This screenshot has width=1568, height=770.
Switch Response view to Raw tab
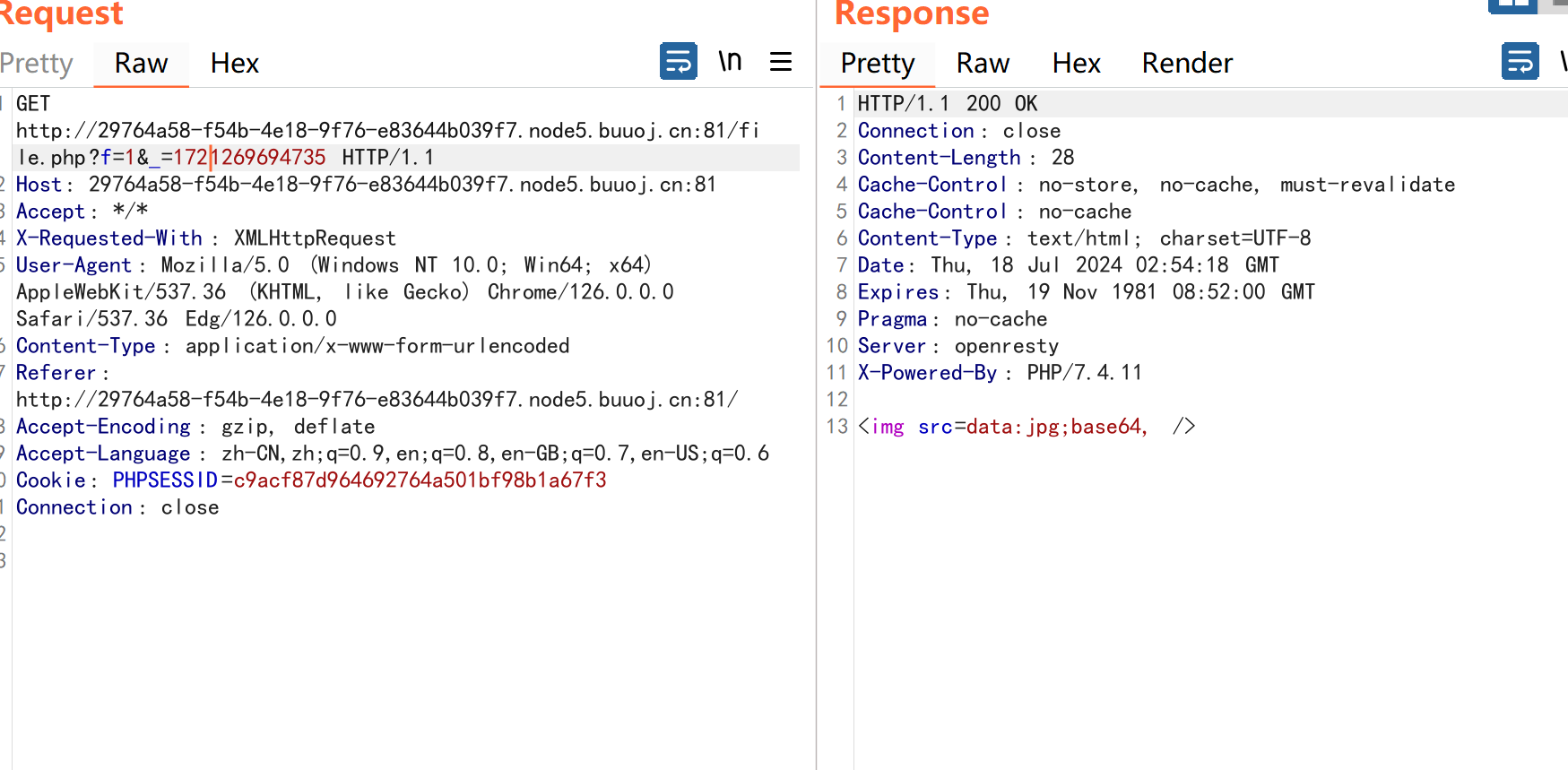tap(983, 63)
